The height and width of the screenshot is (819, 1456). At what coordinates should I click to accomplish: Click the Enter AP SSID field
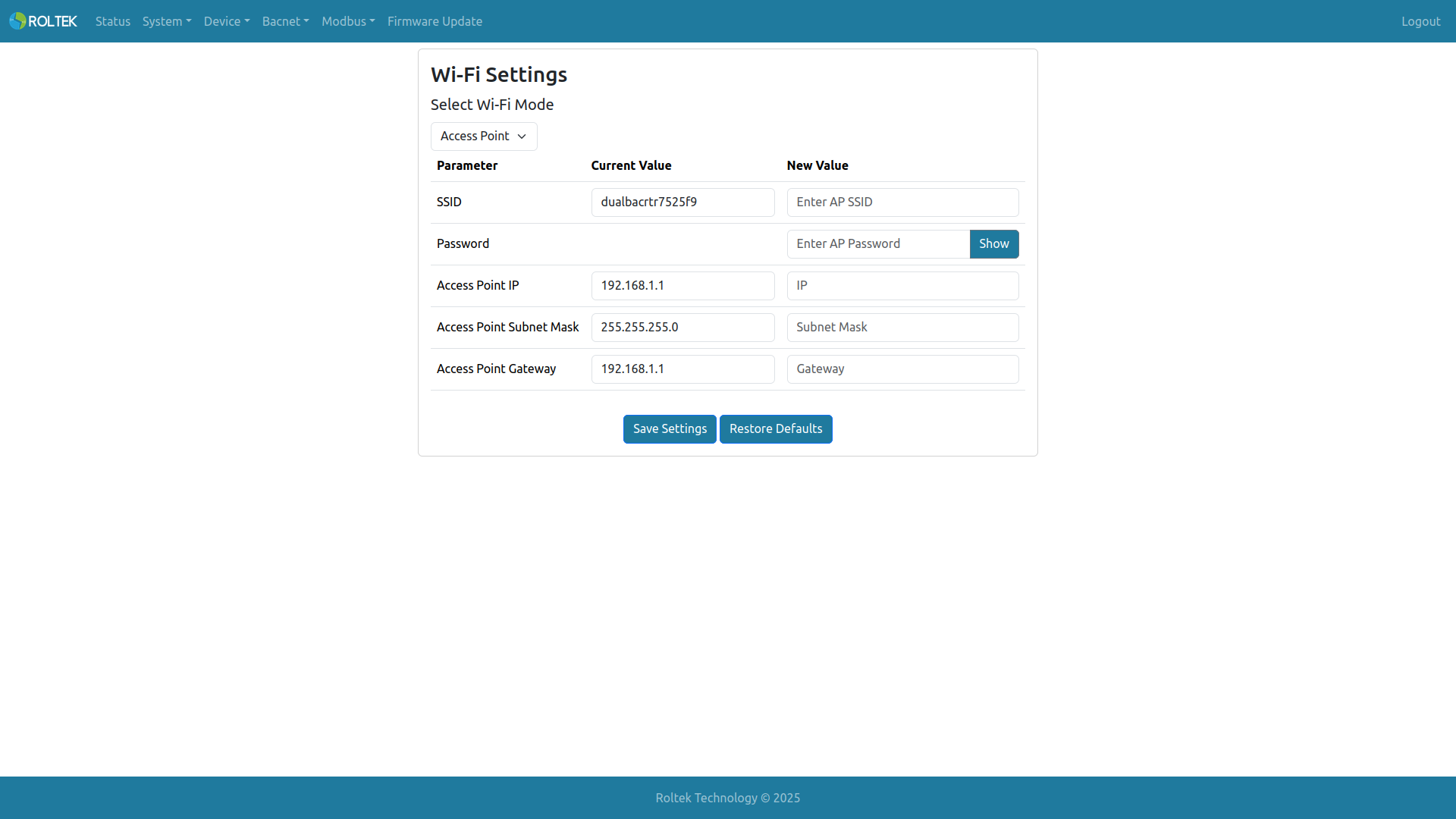[902, 202]
